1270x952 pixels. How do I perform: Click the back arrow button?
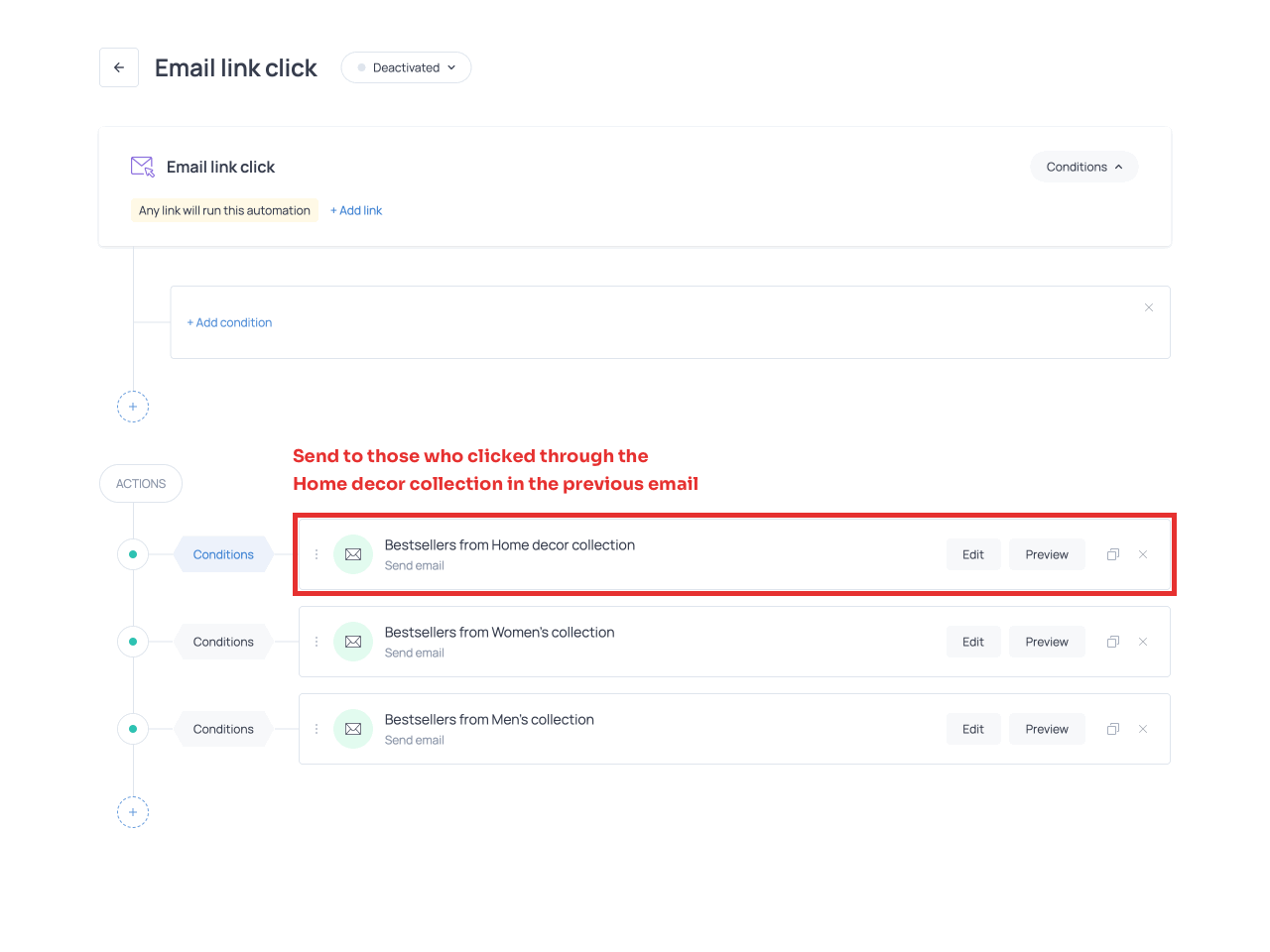point(119,67)
